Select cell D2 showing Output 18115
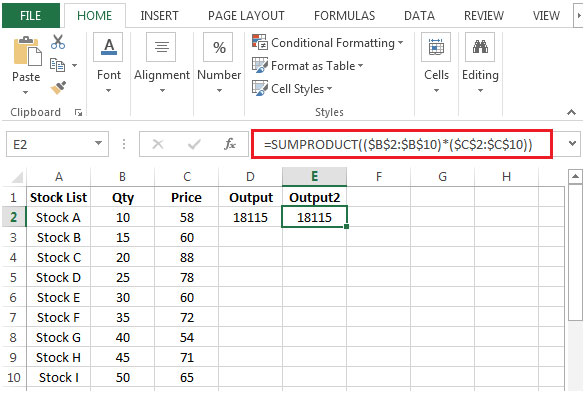585x393 pixels. point(250,217)
